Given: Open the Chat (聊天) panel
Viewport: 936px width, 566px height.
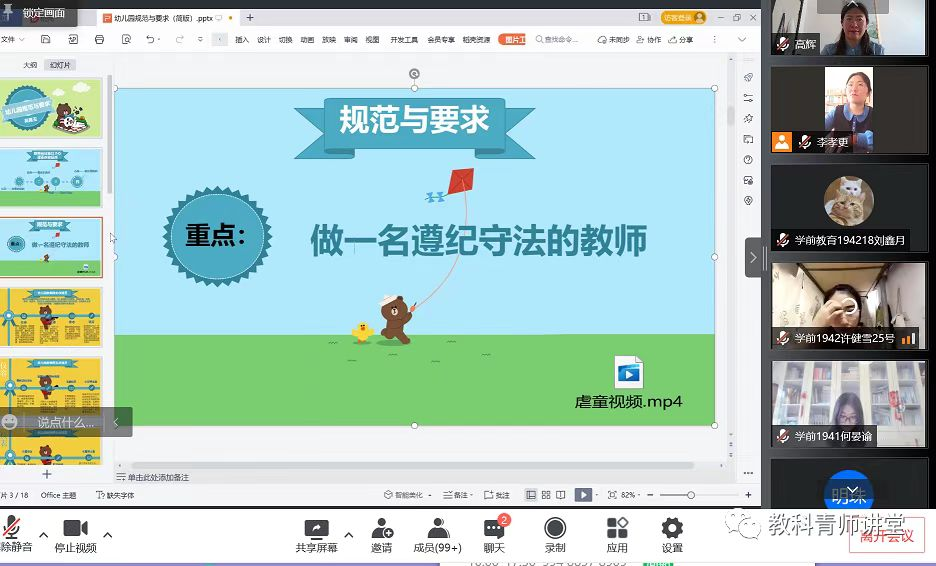Looking at the screenshot, I should tap(494, 530).
